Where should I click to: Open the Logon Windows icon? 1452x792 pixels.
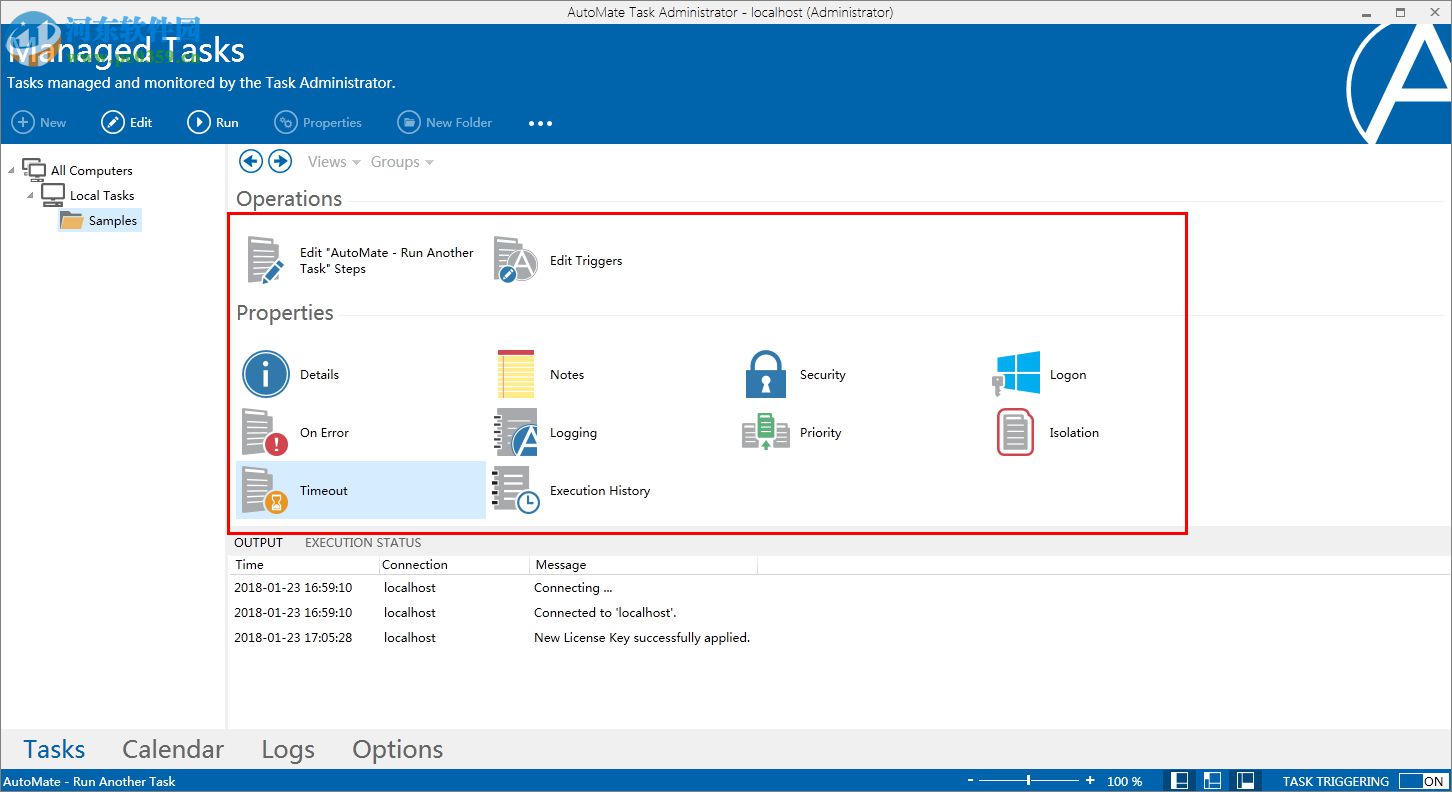[x=1016, y=375]
